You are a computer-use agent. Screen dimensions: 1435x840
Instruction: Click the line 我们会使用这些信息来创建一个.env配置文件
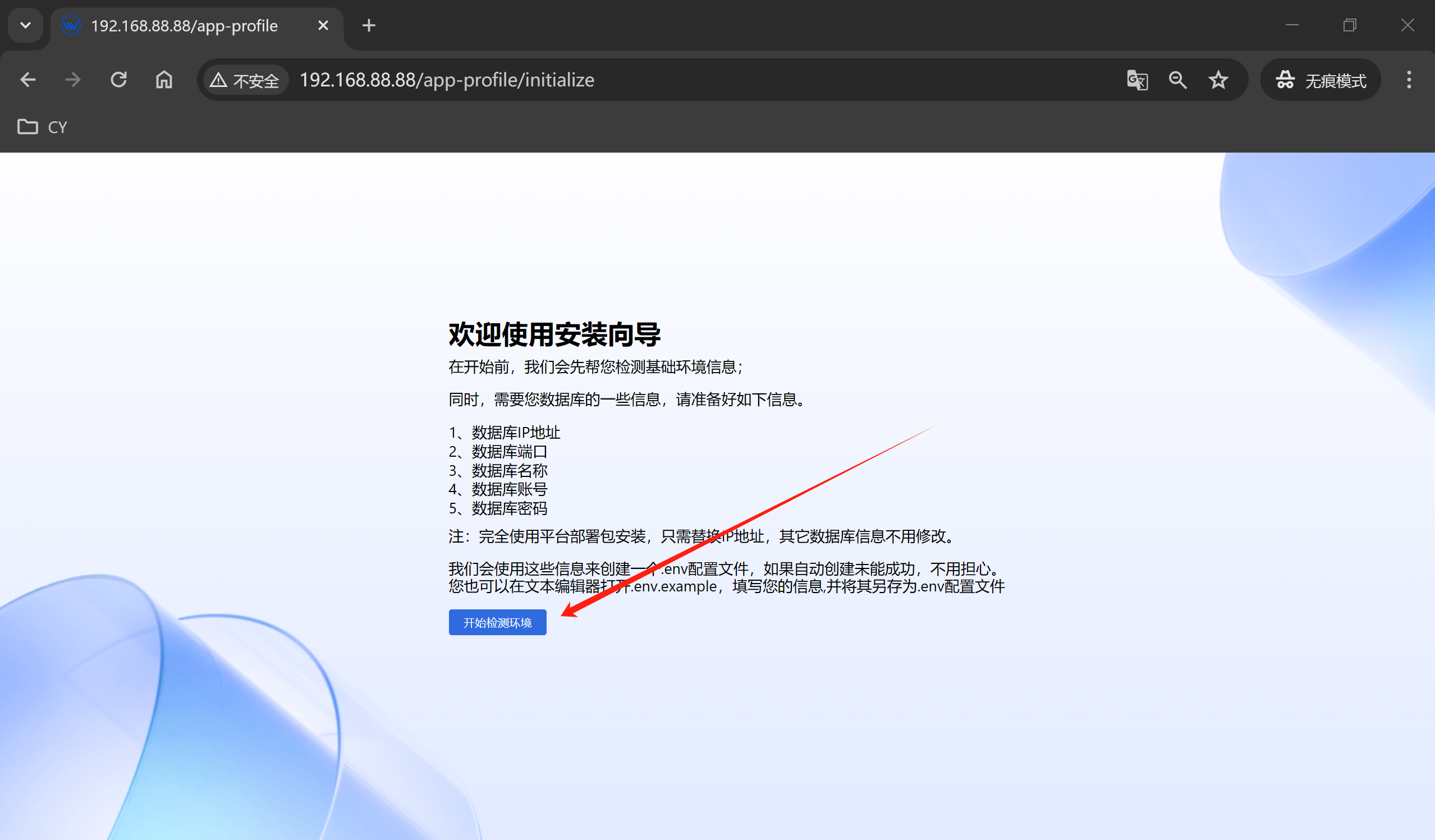tap(725, 569)
